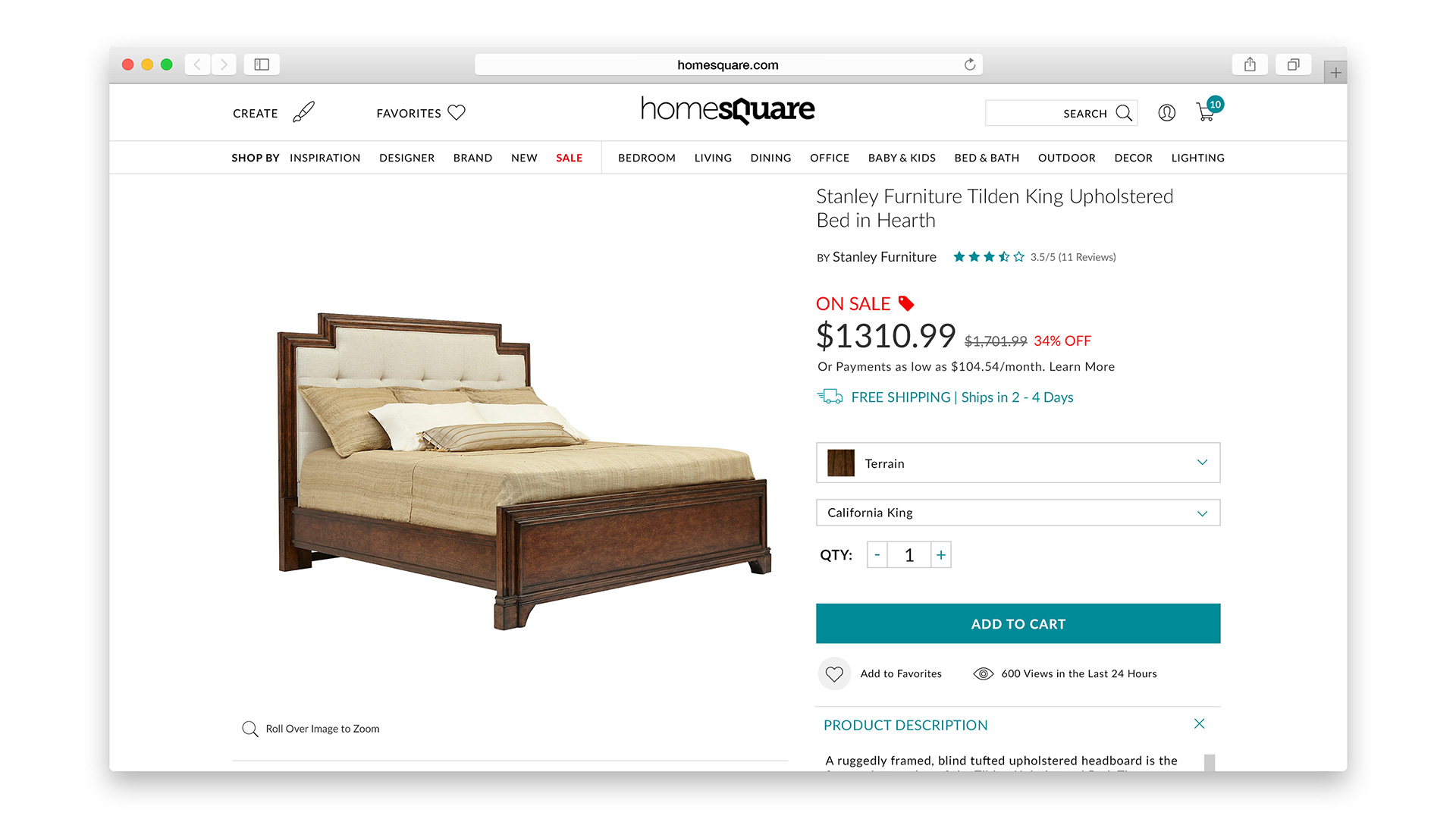Viewport: 1456px width, 819px height.
Task: Open the SALE menu item
Action: tap(569, 158)
